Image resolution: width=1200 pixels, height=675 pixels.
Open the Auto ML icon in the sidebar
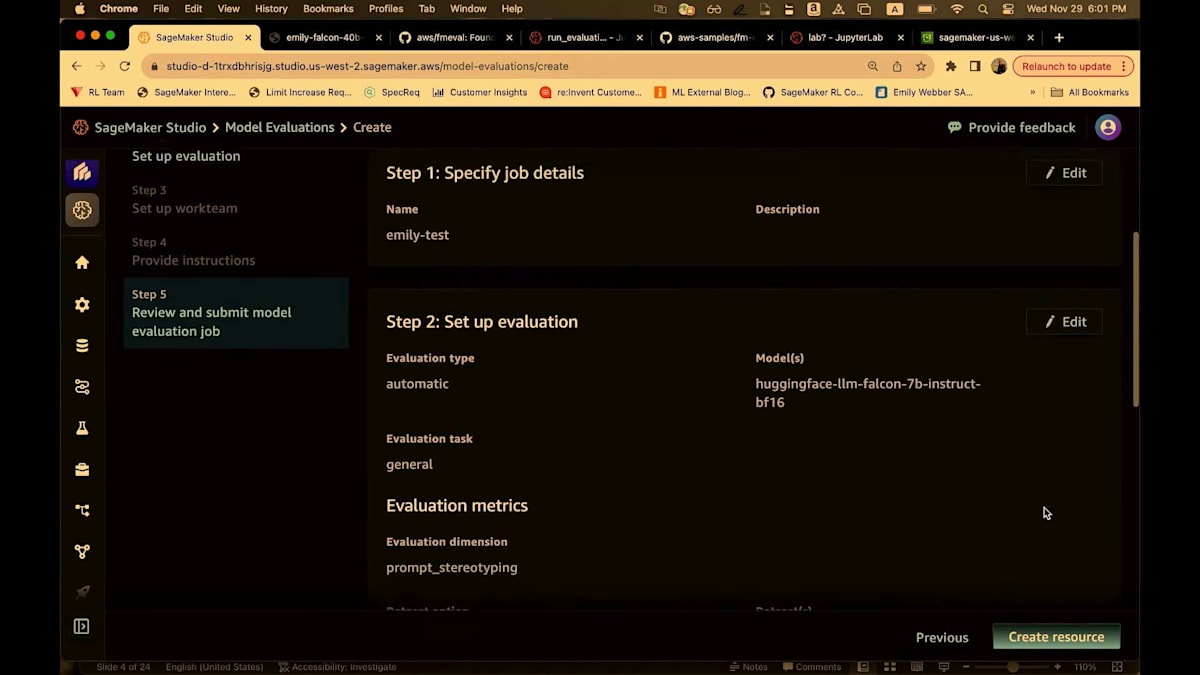(x=82, y=387)
